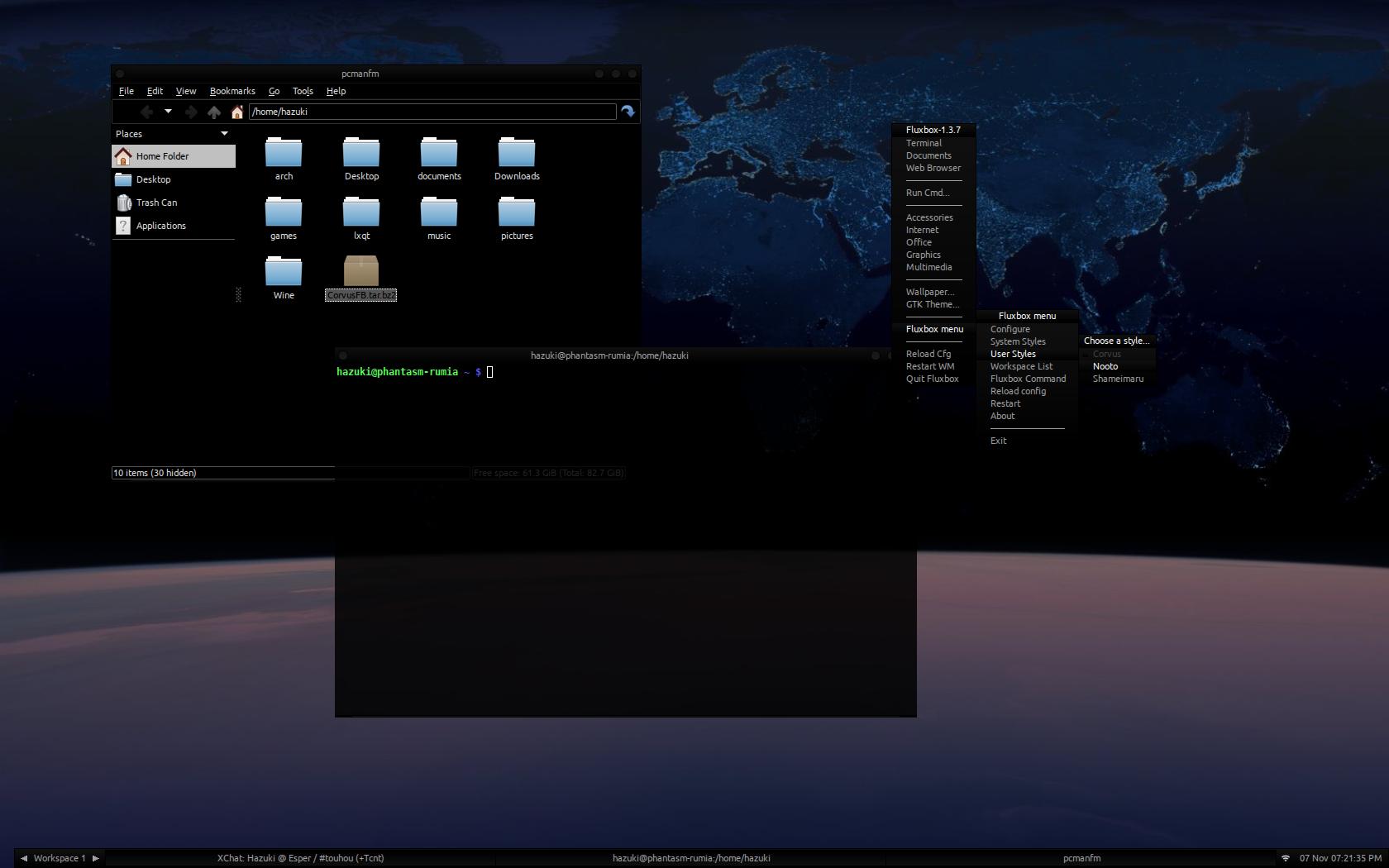
Task: Open the Bookmarks menu in pcmanfm
Action: [232, 91]
